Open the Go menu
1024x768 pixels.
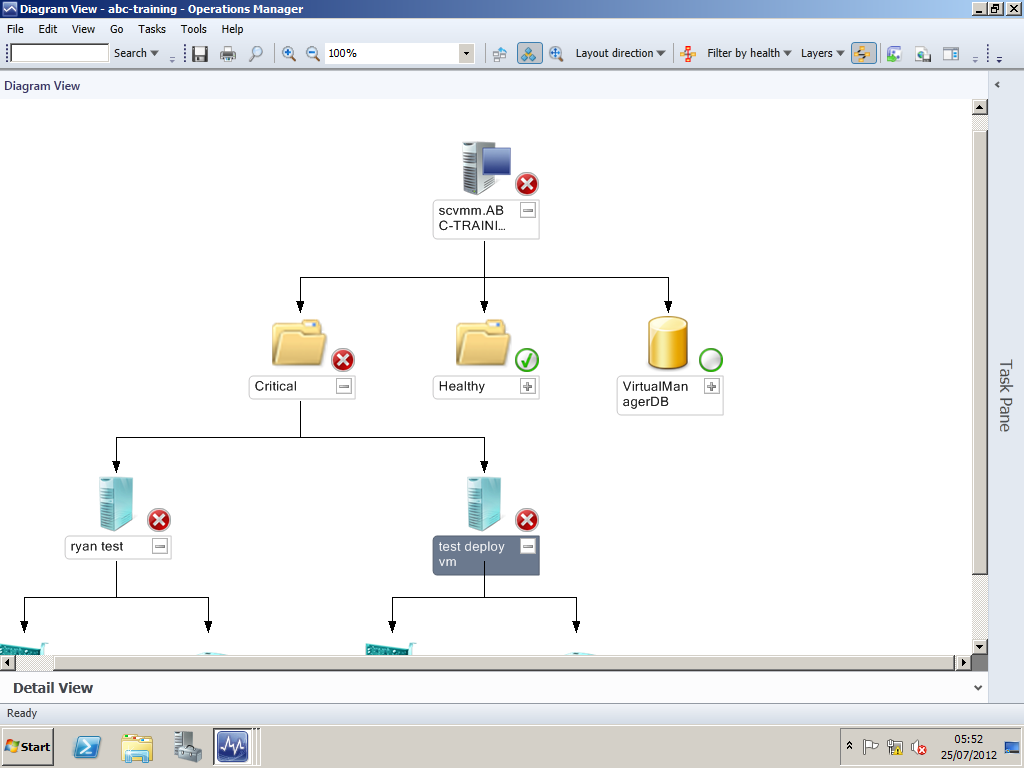tap(116, 29)
